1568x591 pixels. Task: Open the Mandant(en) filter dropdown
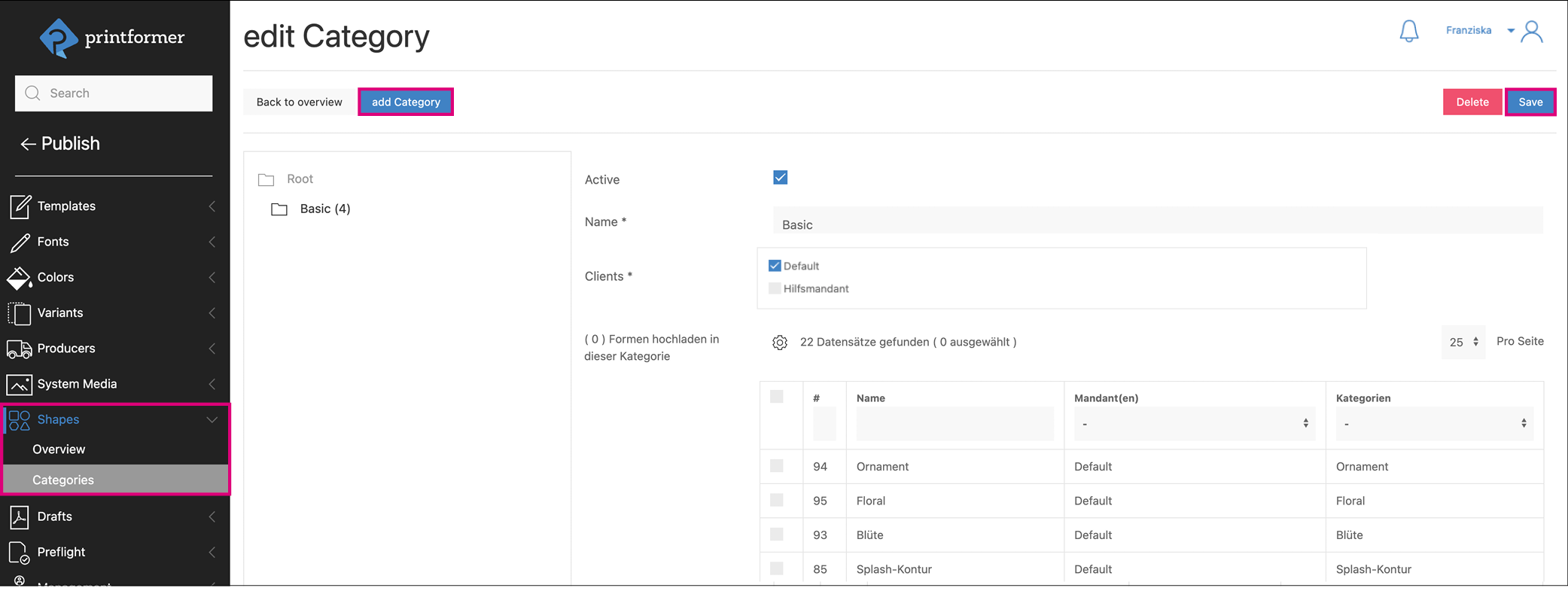[1194, 424]
